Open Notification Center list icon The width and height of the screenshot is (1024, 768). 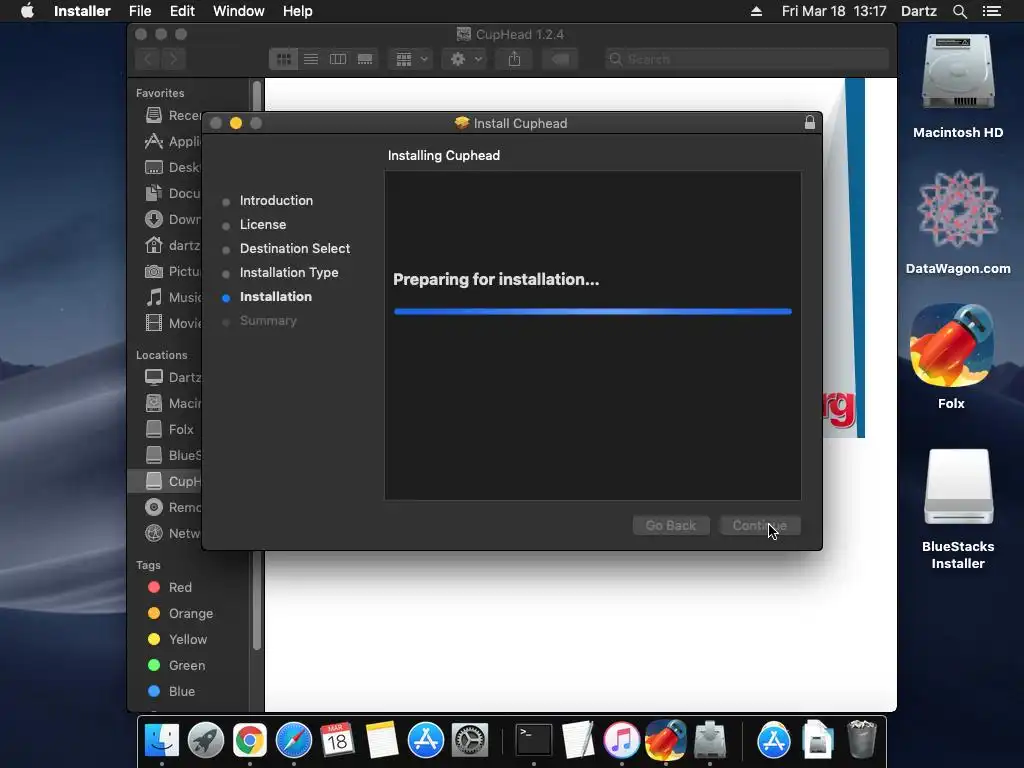(x=992, y=11)
